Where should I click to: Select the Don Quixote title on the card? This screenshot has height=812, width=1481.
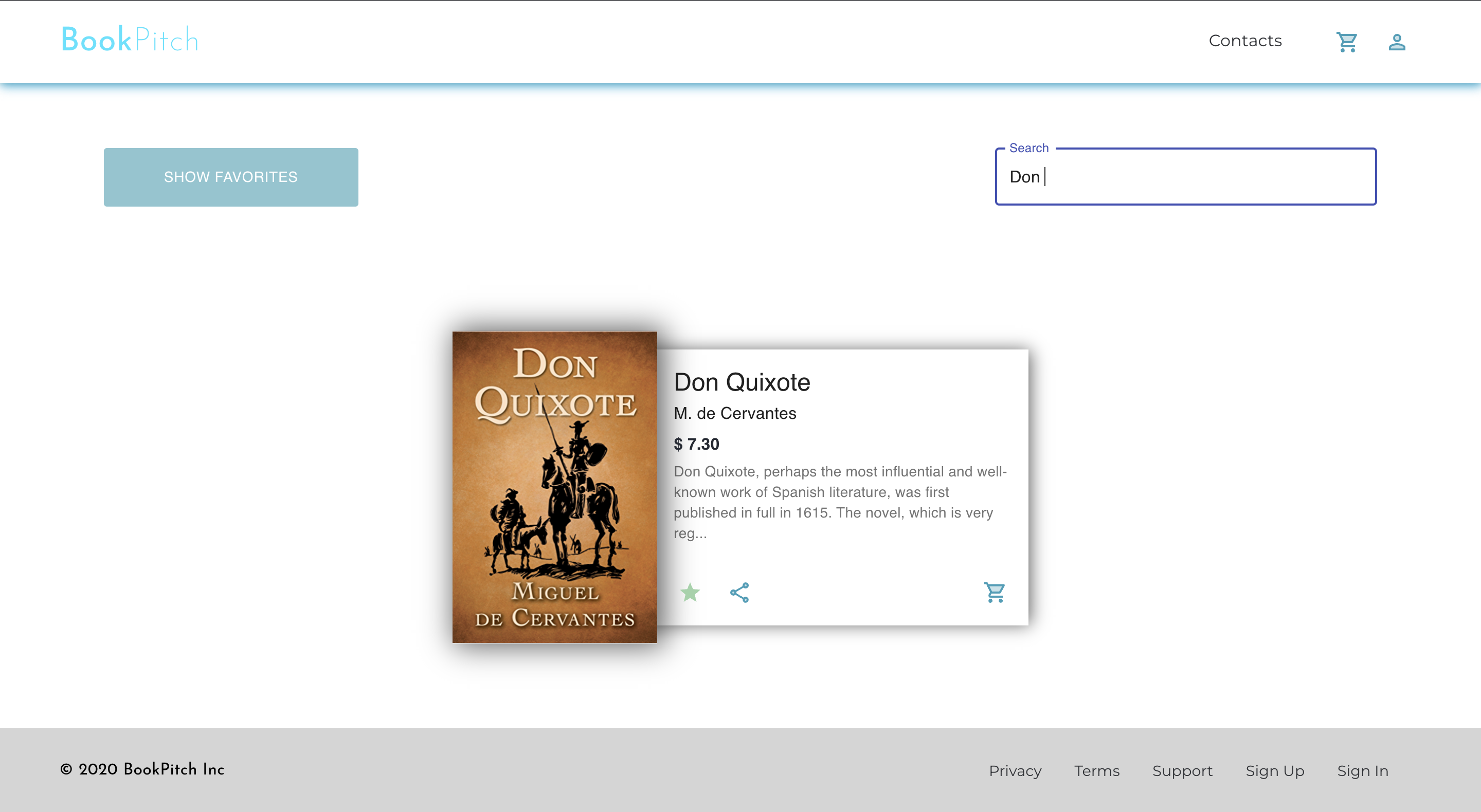point(742,381)
